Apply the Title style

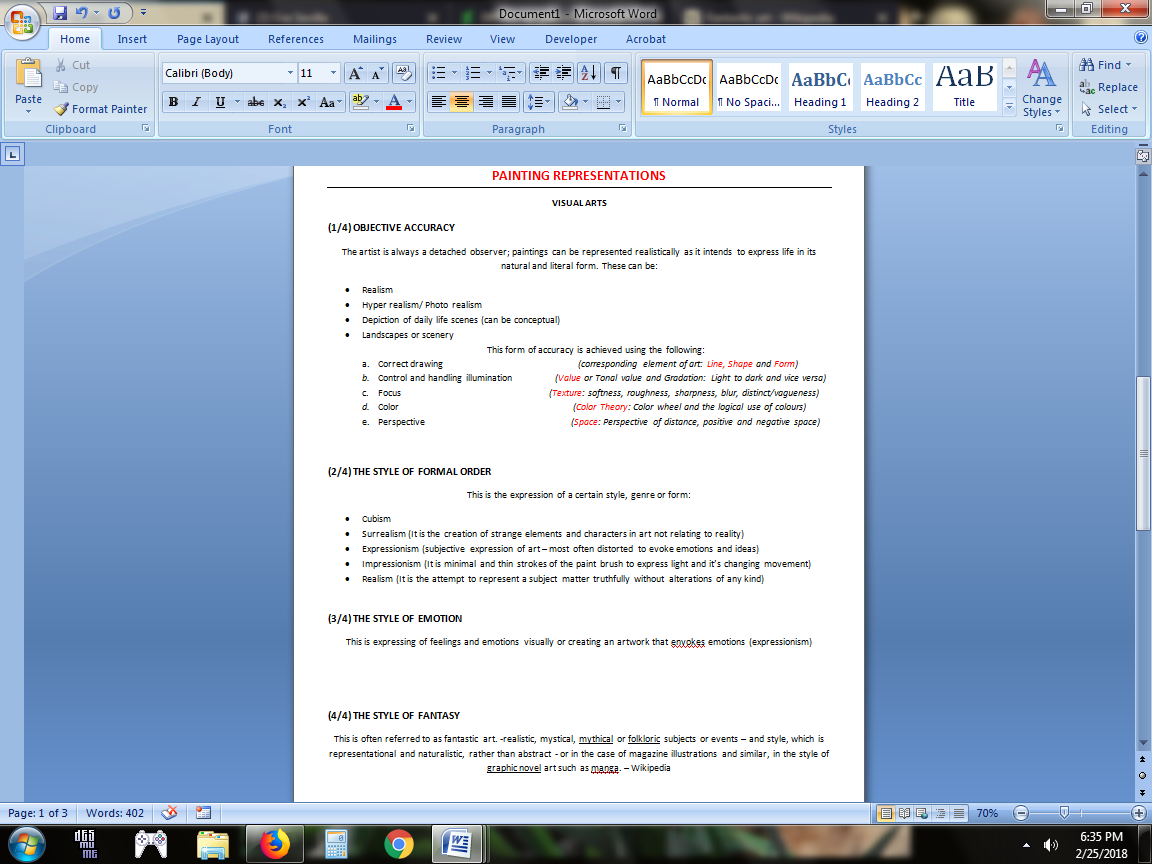[964, 87]
